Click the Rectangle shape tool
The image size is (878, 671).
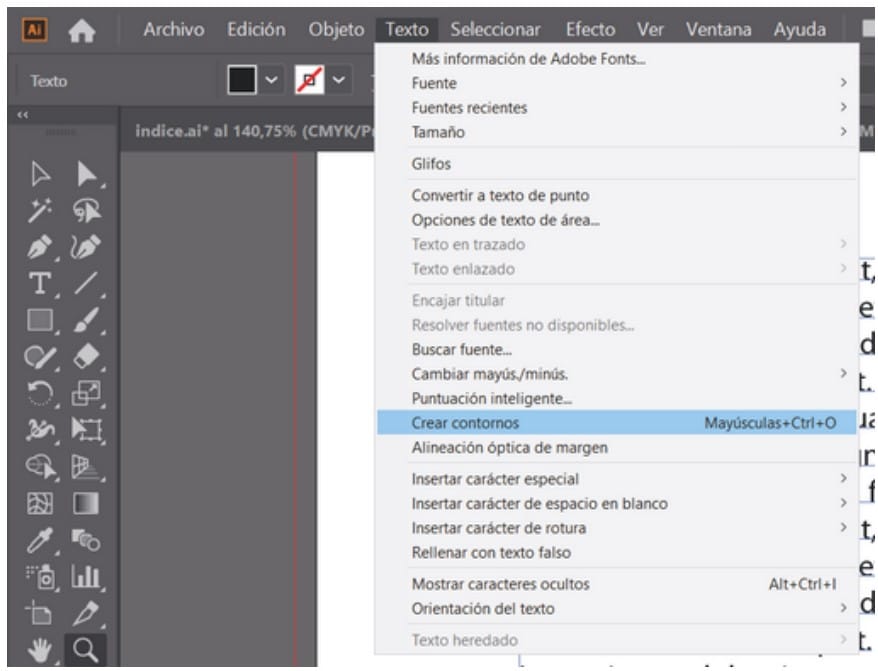click(40, 321)
